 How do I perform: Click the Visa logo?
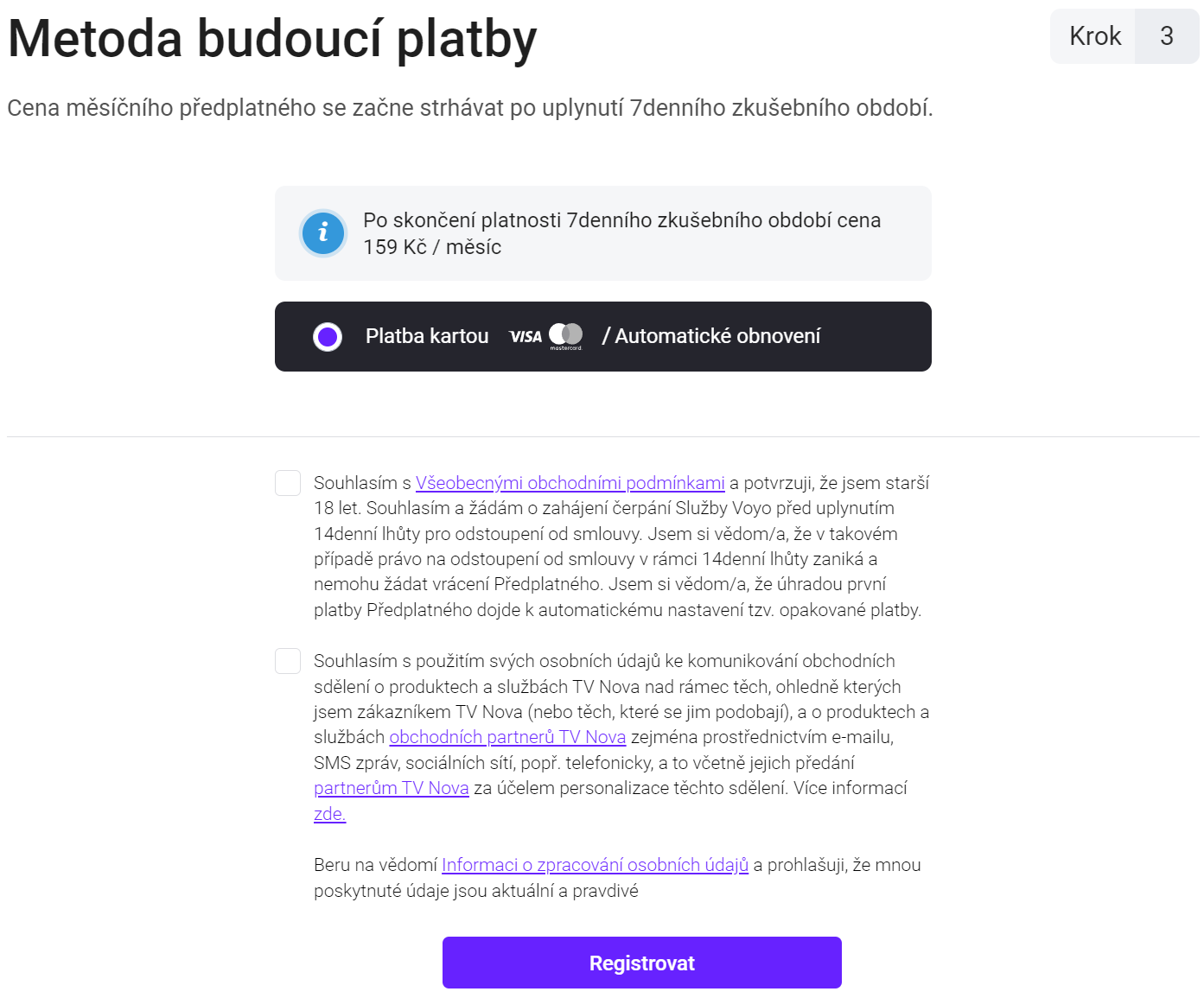pos(526,337)
